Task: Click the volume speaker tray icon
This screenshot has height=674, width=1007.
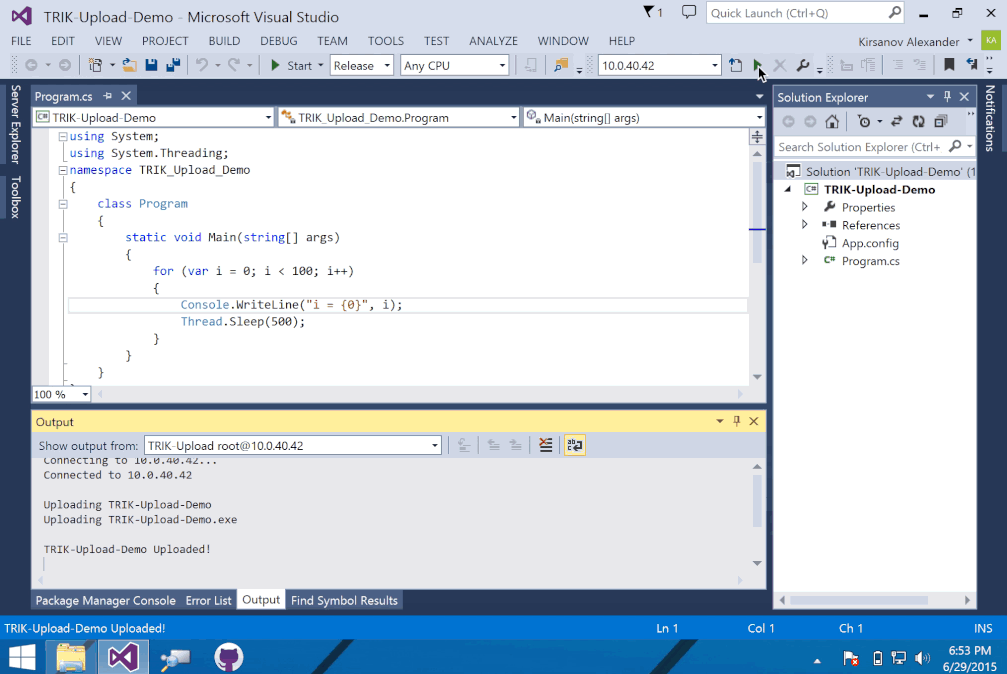Action: click(922, 659)
